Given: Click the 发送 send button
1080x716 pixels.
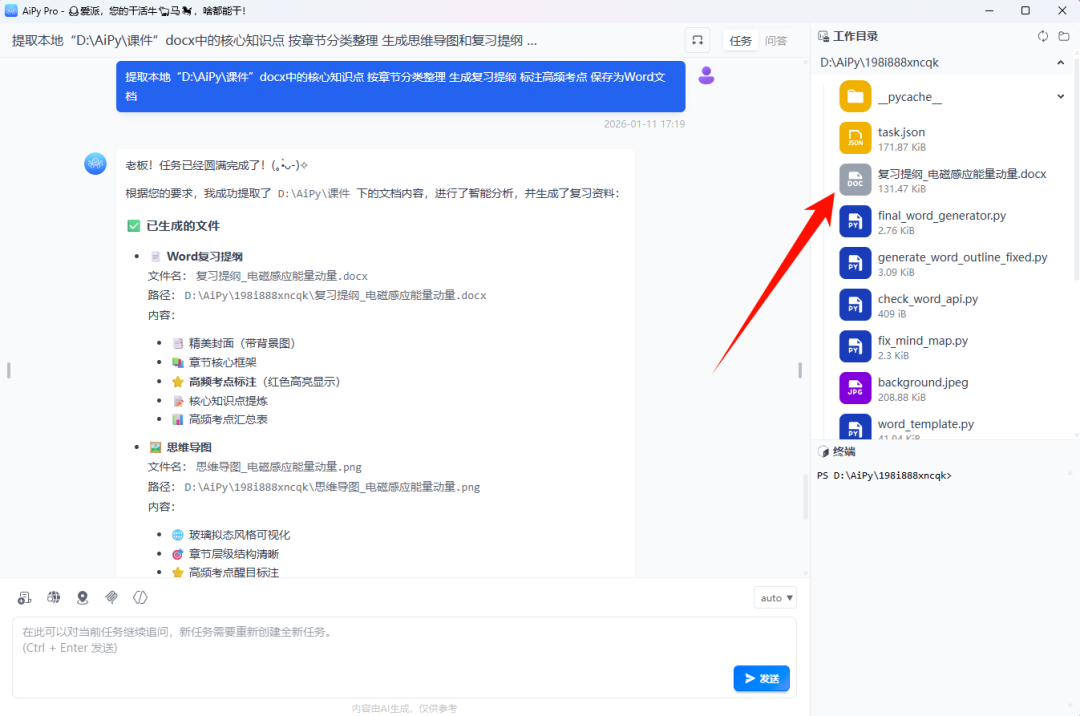Looking at the screenshot, I should pos(761,678).
